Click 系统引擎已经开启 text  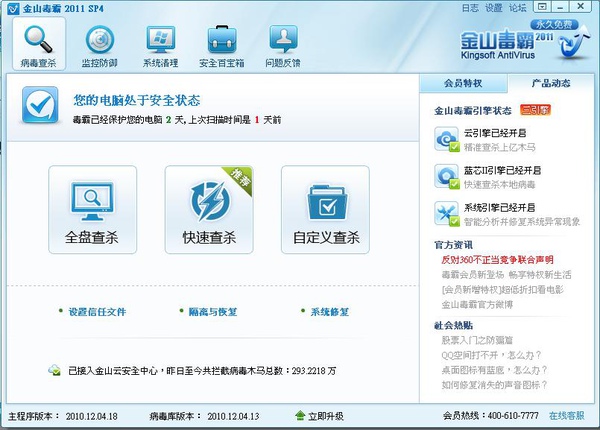tap(499, 208)
